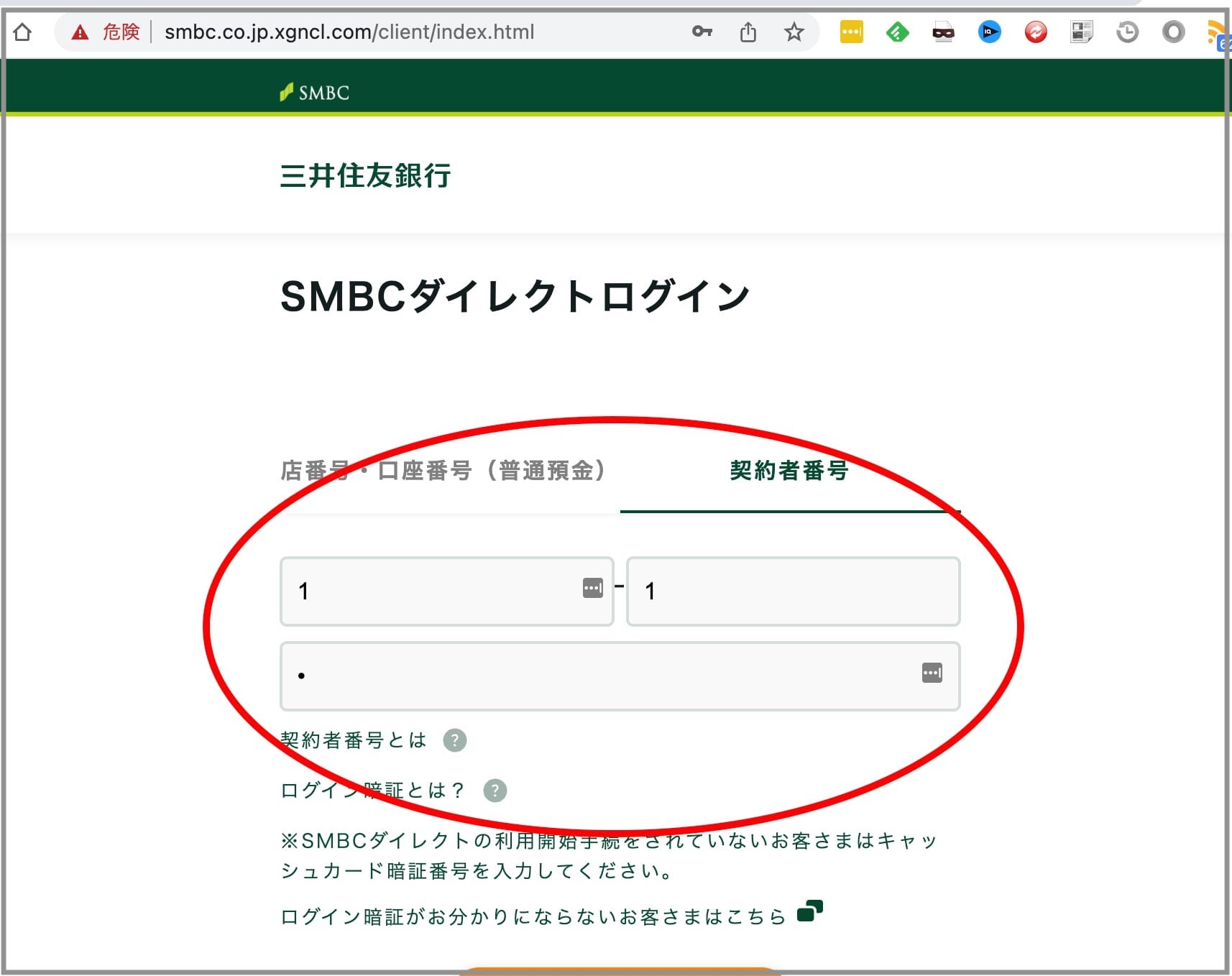The width and height of the screenshot is (1232, 976).
Task: Click the second contract number input field
Action: point(793,591)
